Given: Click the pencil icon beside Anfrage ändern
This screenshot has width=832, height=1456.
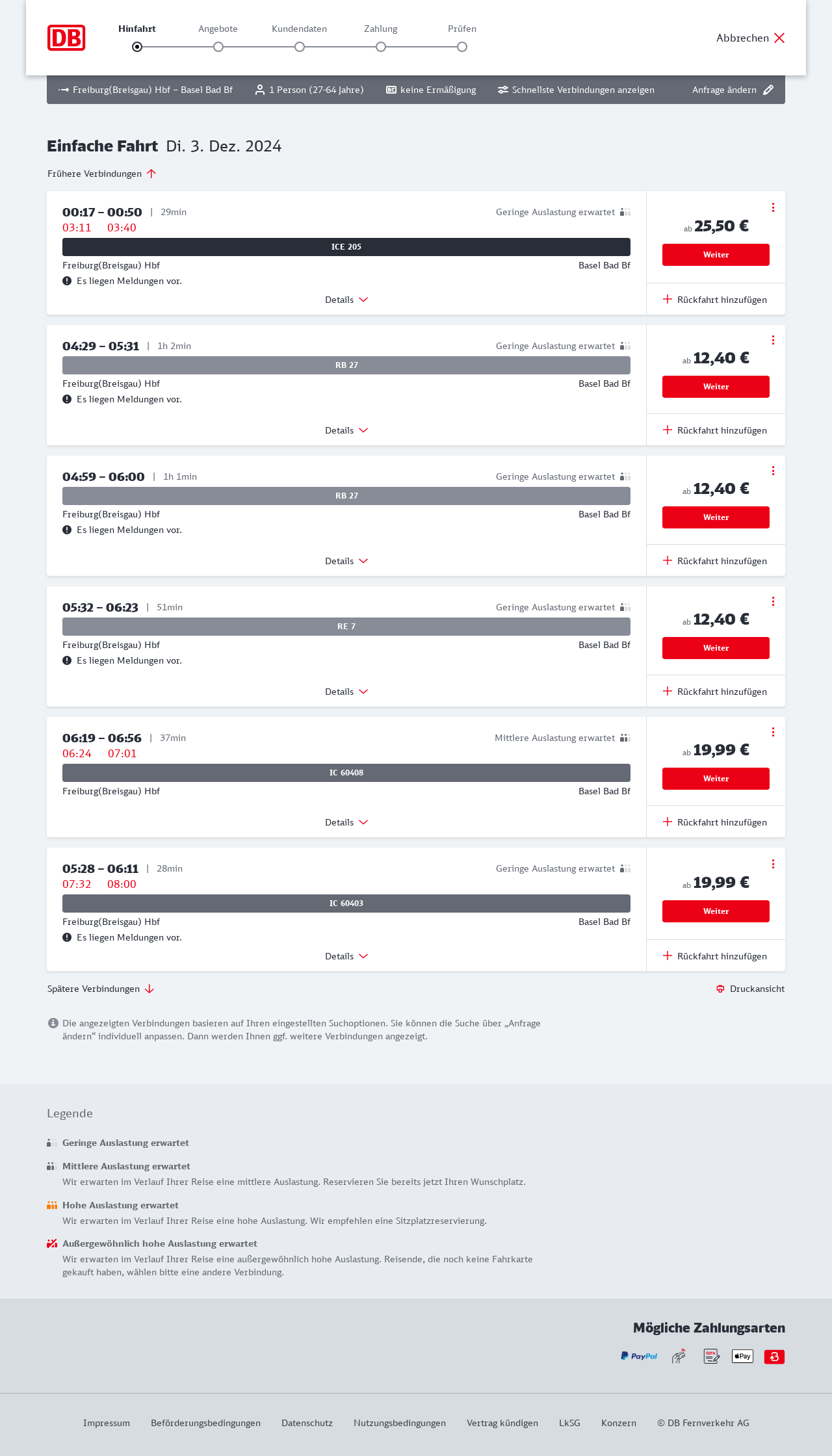Looking at the screenshot, I should pyautogui.click(x=768, y=90).
